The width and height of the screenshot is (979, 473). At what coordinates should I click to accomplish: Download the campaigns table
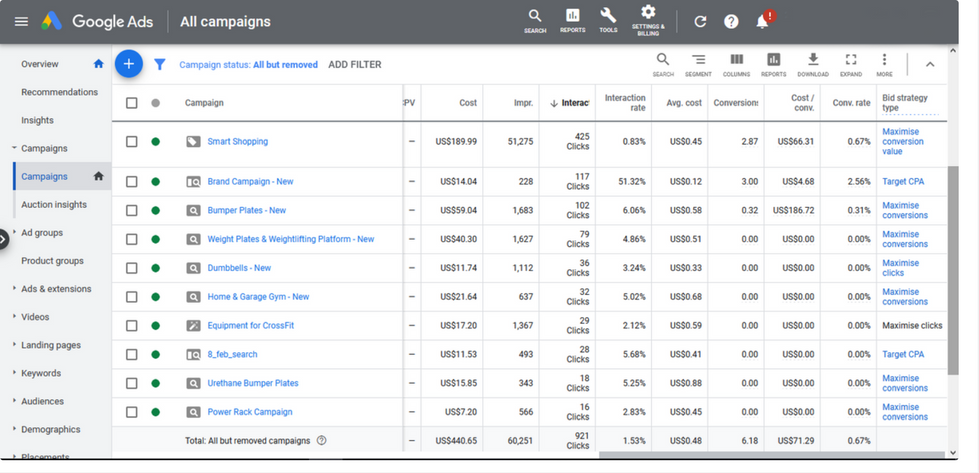(813, 64)
